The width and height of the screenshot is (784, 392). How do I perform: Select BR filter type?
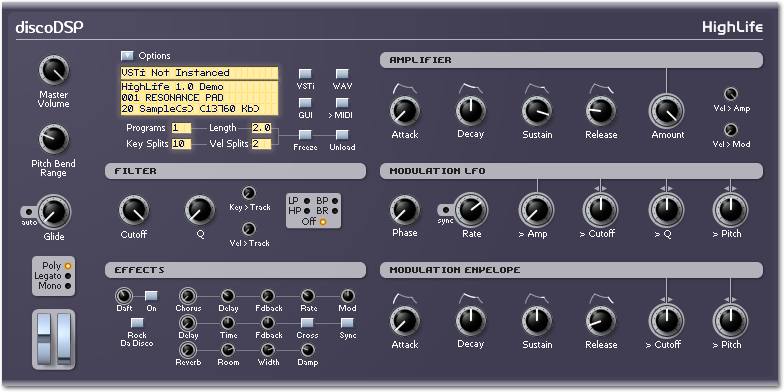(x=334, y=211)
